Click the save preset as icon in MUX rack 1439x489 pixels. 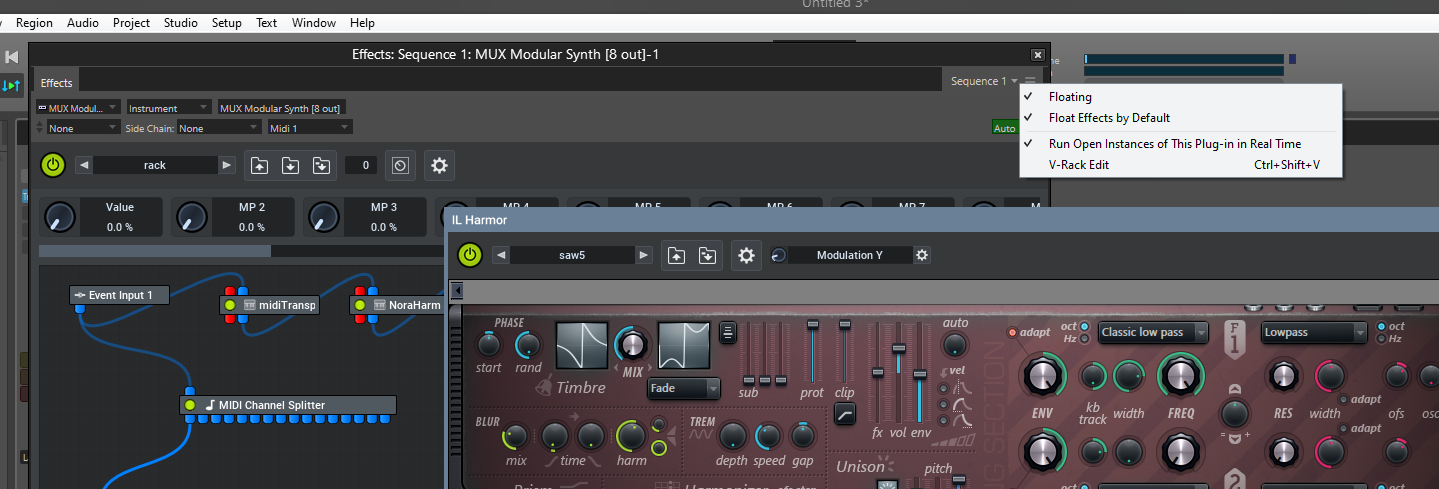321,165
